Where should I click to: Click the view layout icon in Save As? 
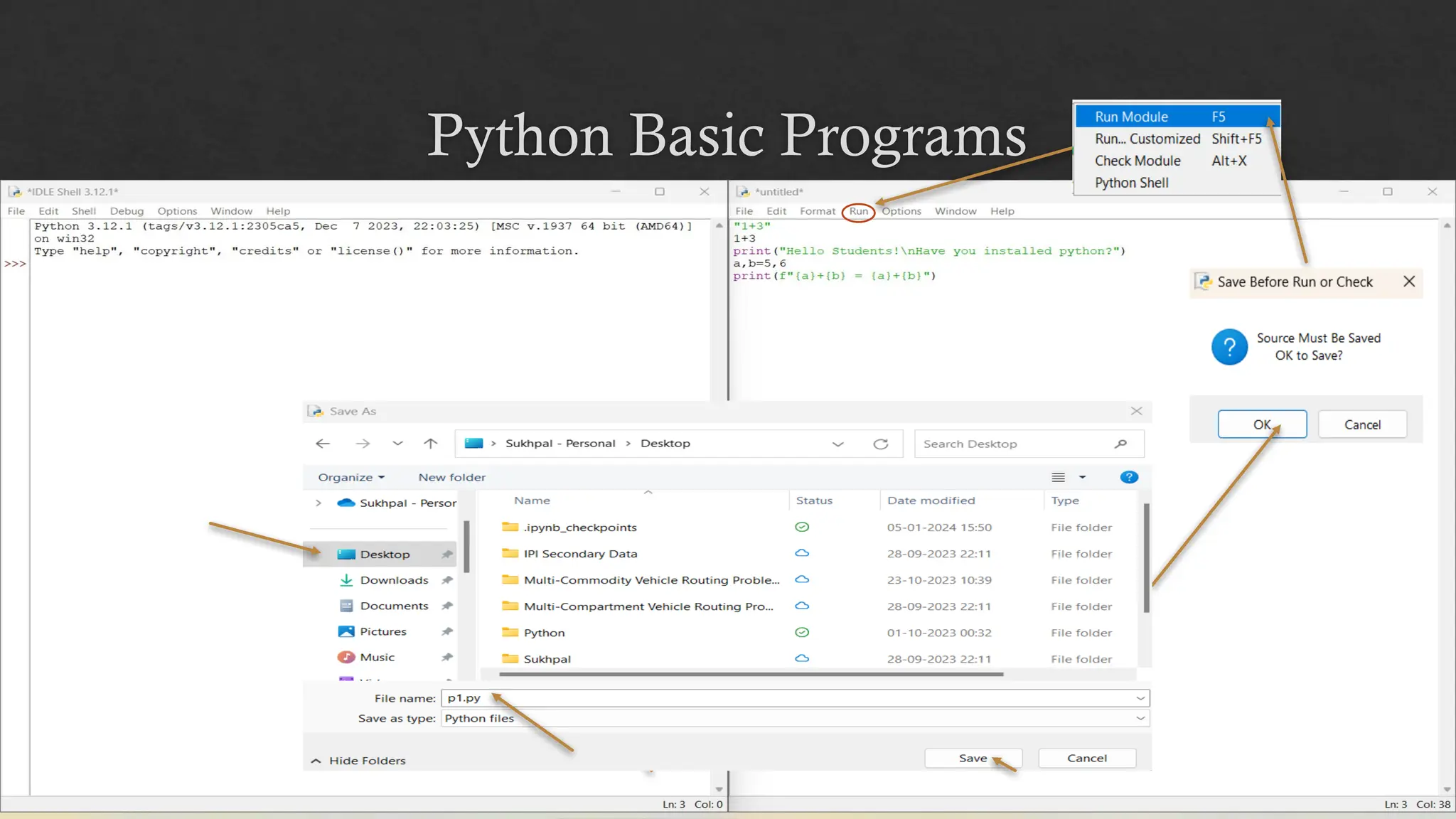point(1059,477)
